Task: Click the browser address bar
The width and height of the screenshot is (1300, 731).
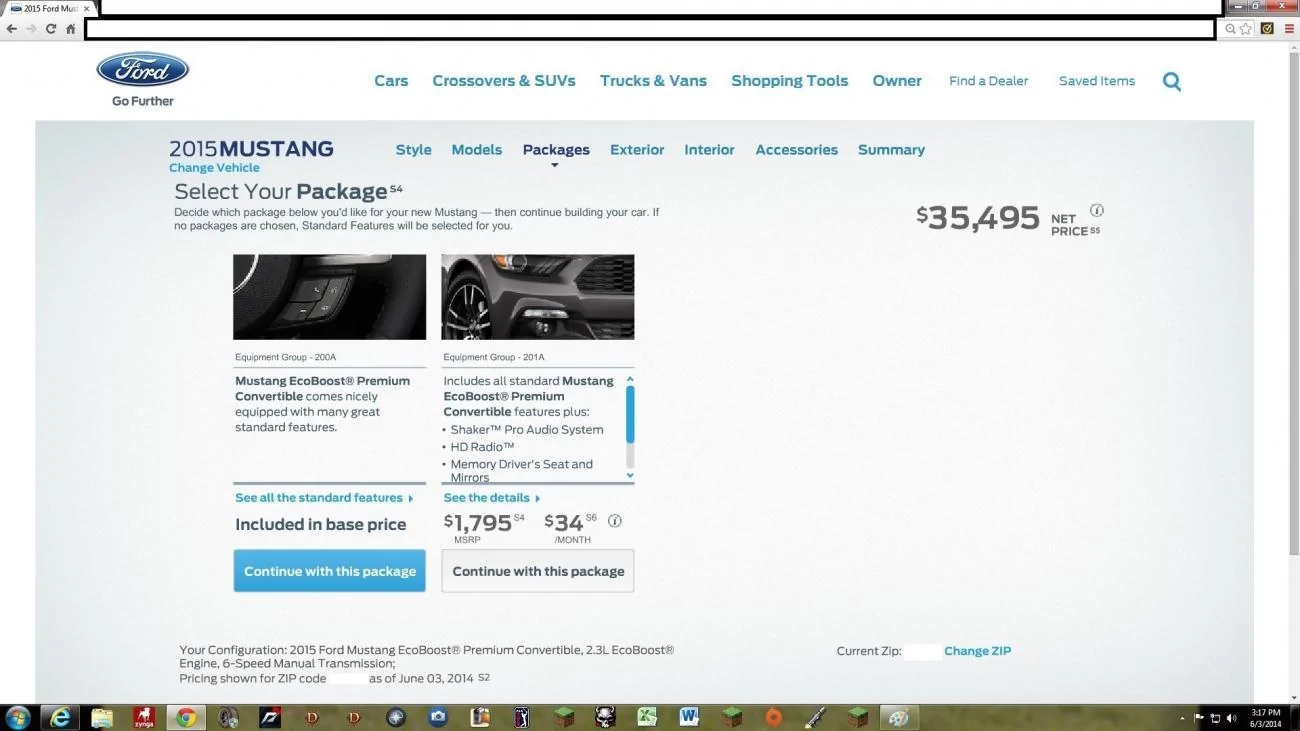Action: point(650,29)
